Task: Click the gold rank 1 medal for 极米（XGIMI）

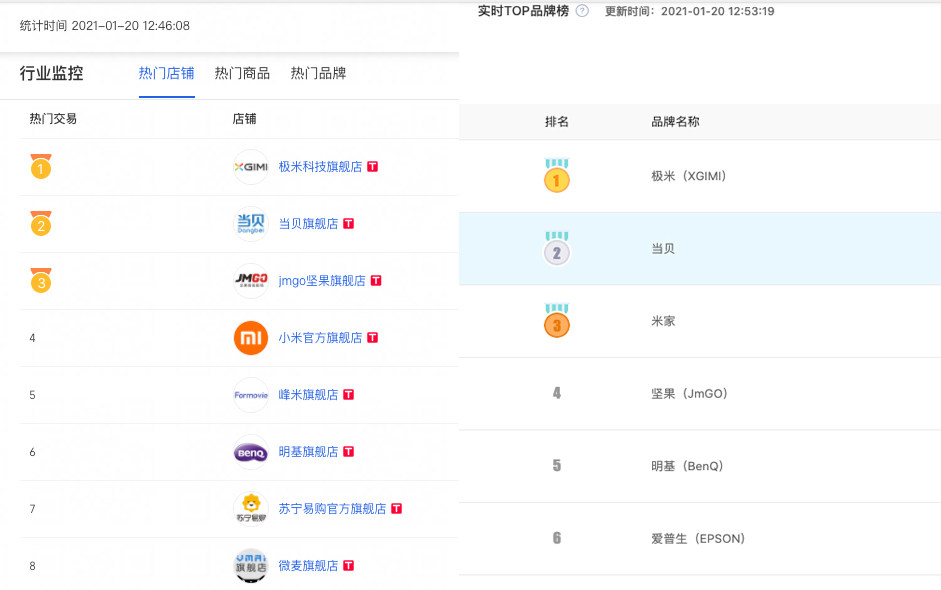Action: coord(556,178)
